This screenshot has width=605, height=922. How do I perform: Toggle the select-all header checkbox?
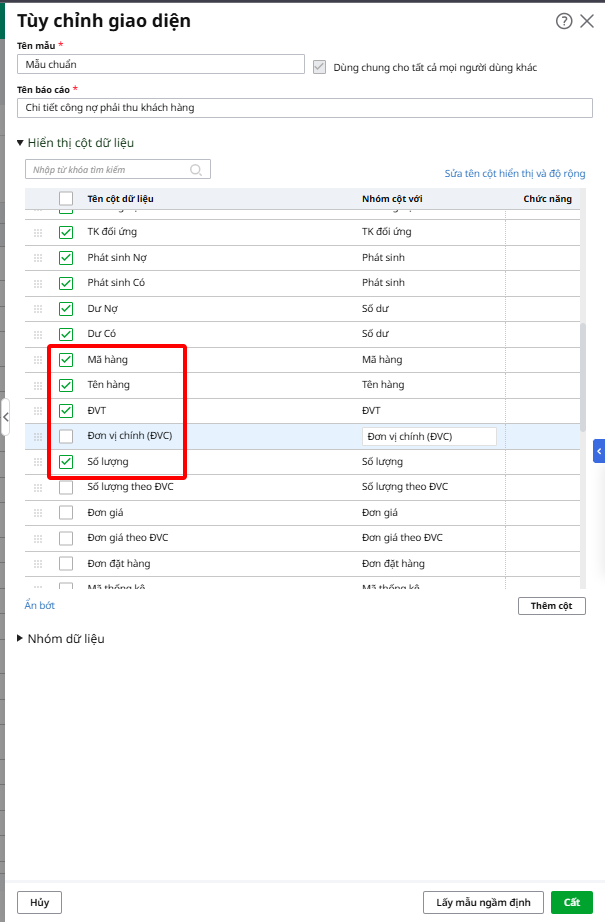66,199
